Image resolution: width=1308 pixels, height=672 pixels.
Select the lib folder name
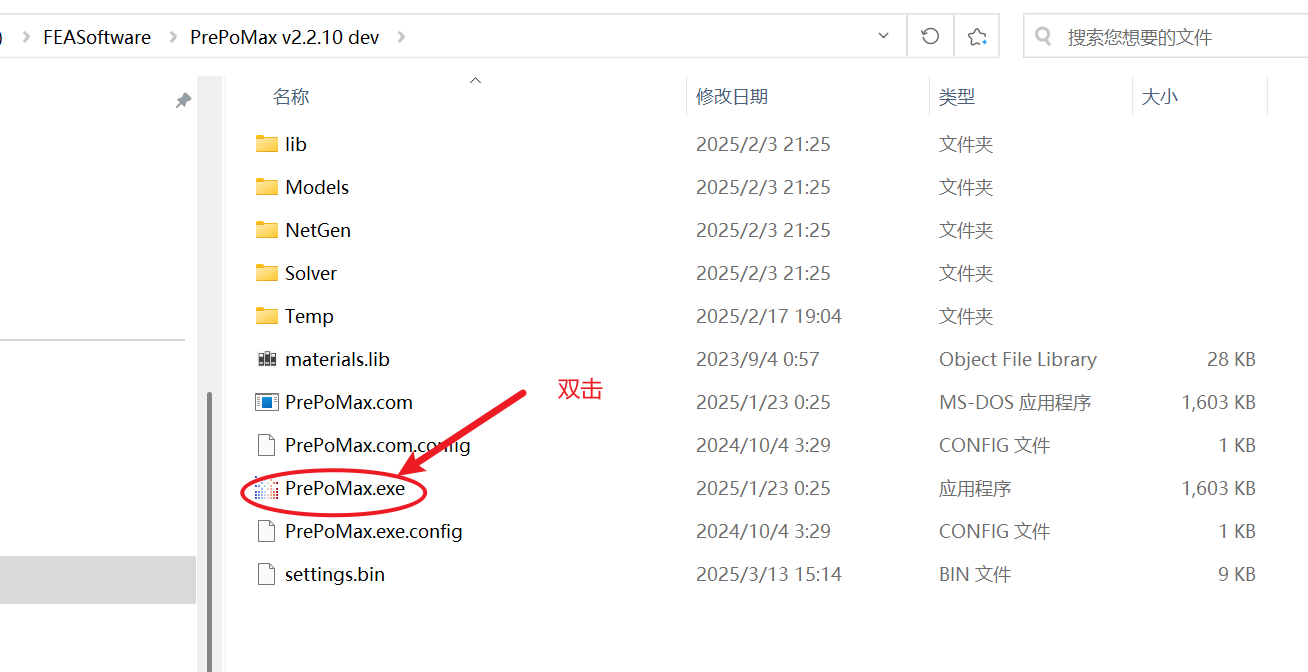296,144
